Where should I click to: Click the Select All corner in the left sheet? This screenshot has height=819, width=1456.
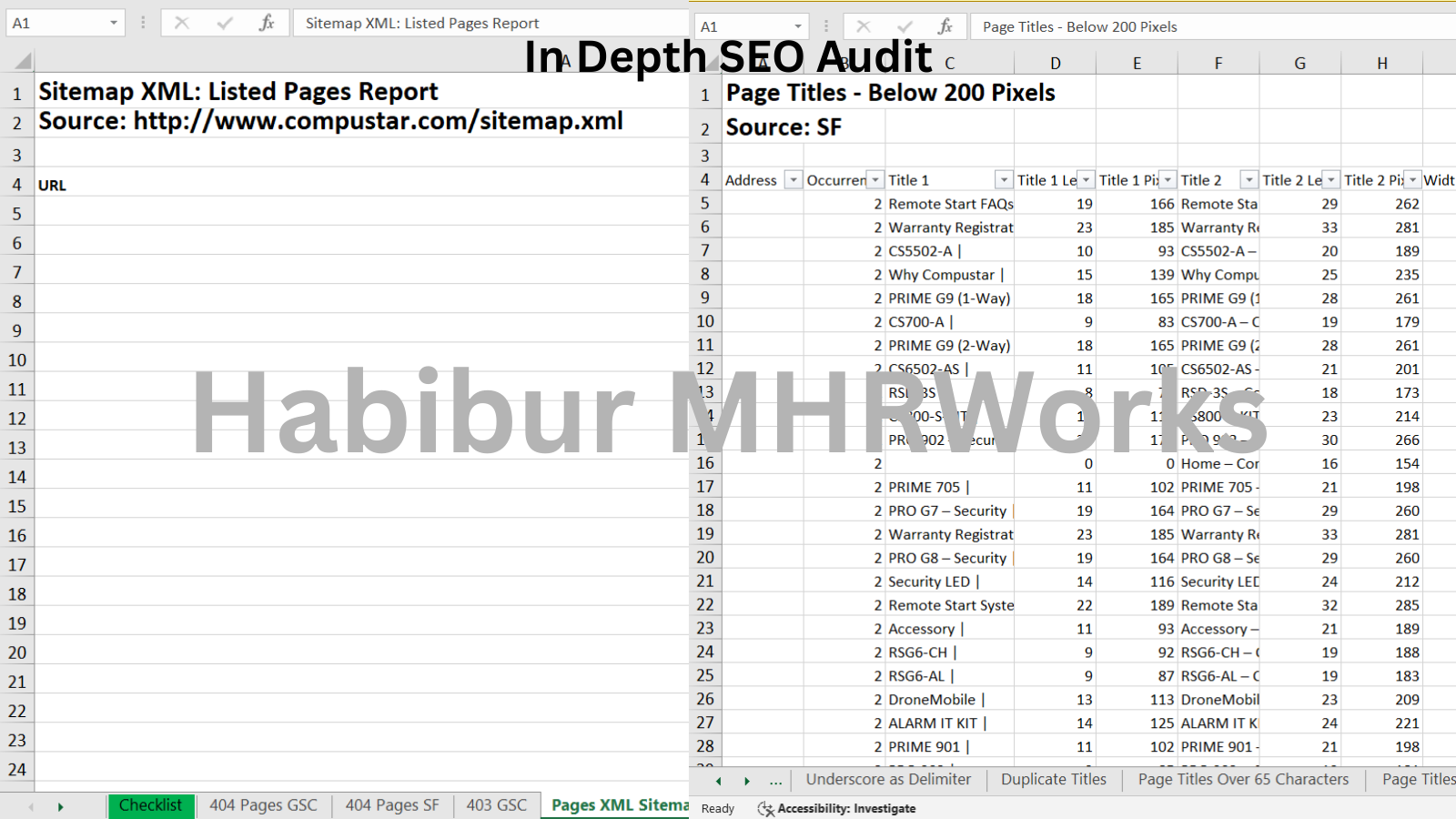23,62
